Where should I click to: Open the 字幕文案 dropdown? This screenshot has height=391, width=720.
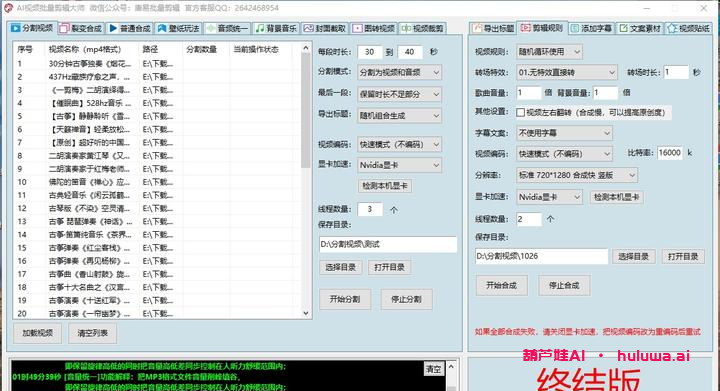(x=564, y=133)
